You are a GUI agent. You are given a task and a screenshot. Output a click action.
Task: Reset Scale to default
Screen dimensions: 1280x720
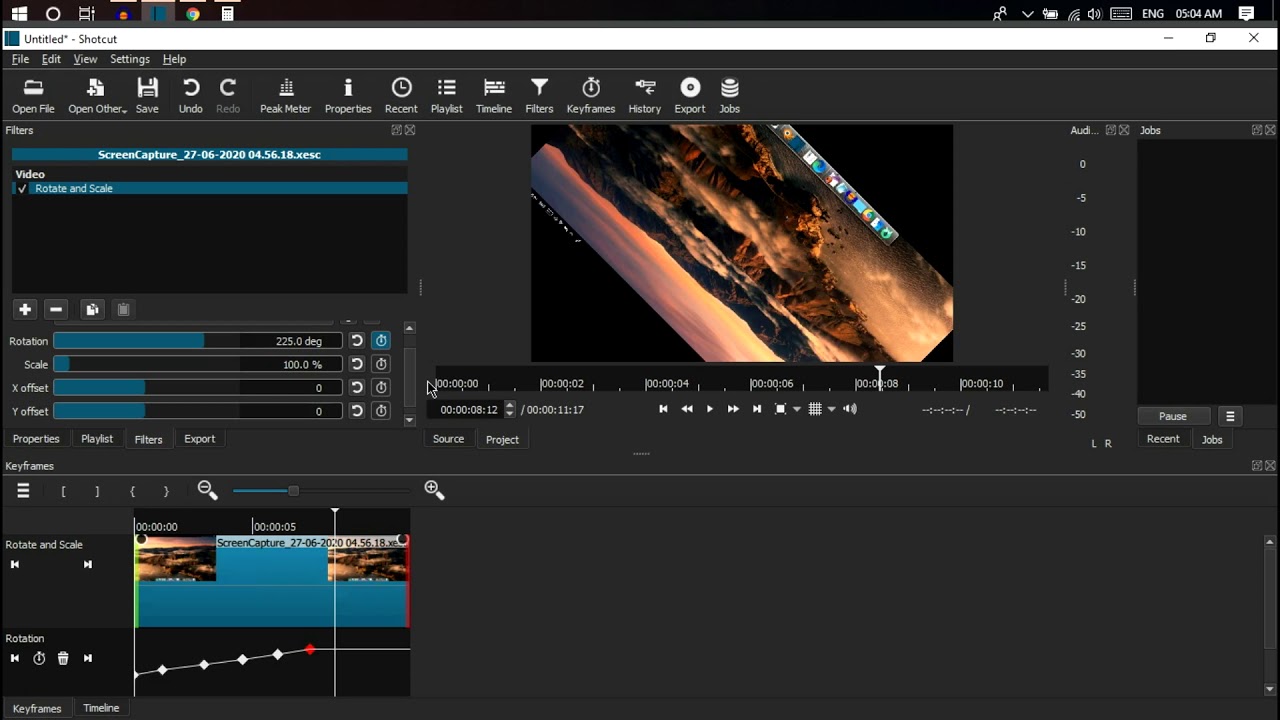[357, 364]
